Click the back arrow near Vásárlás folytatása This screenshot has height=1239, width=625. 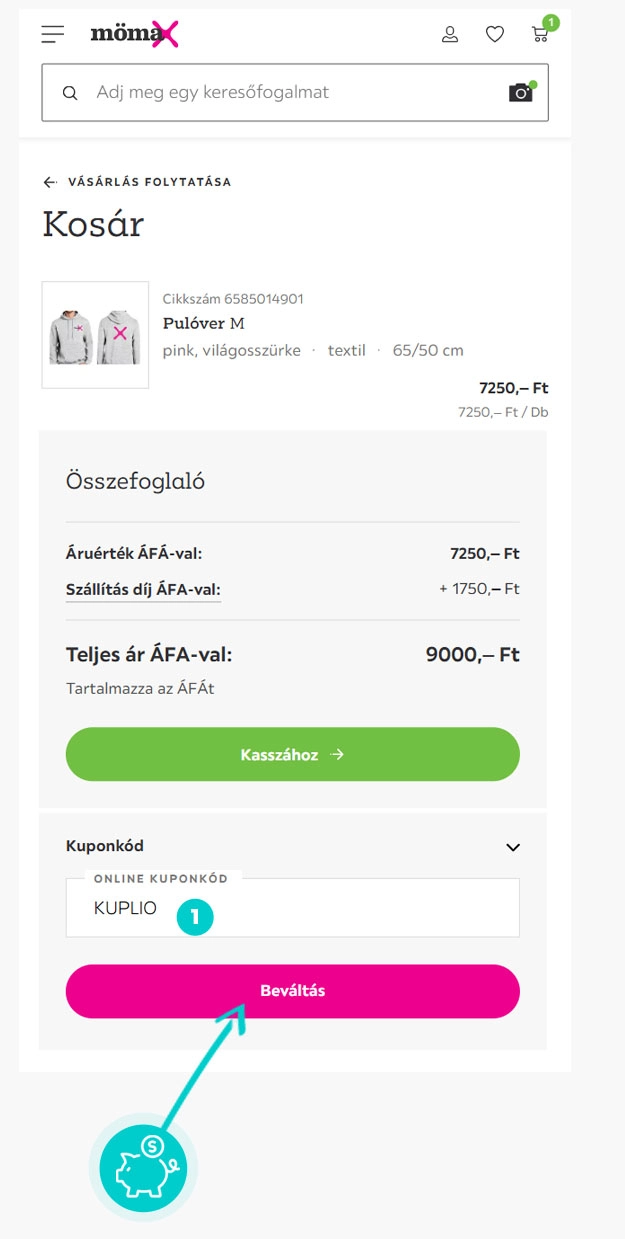point(50,182)
